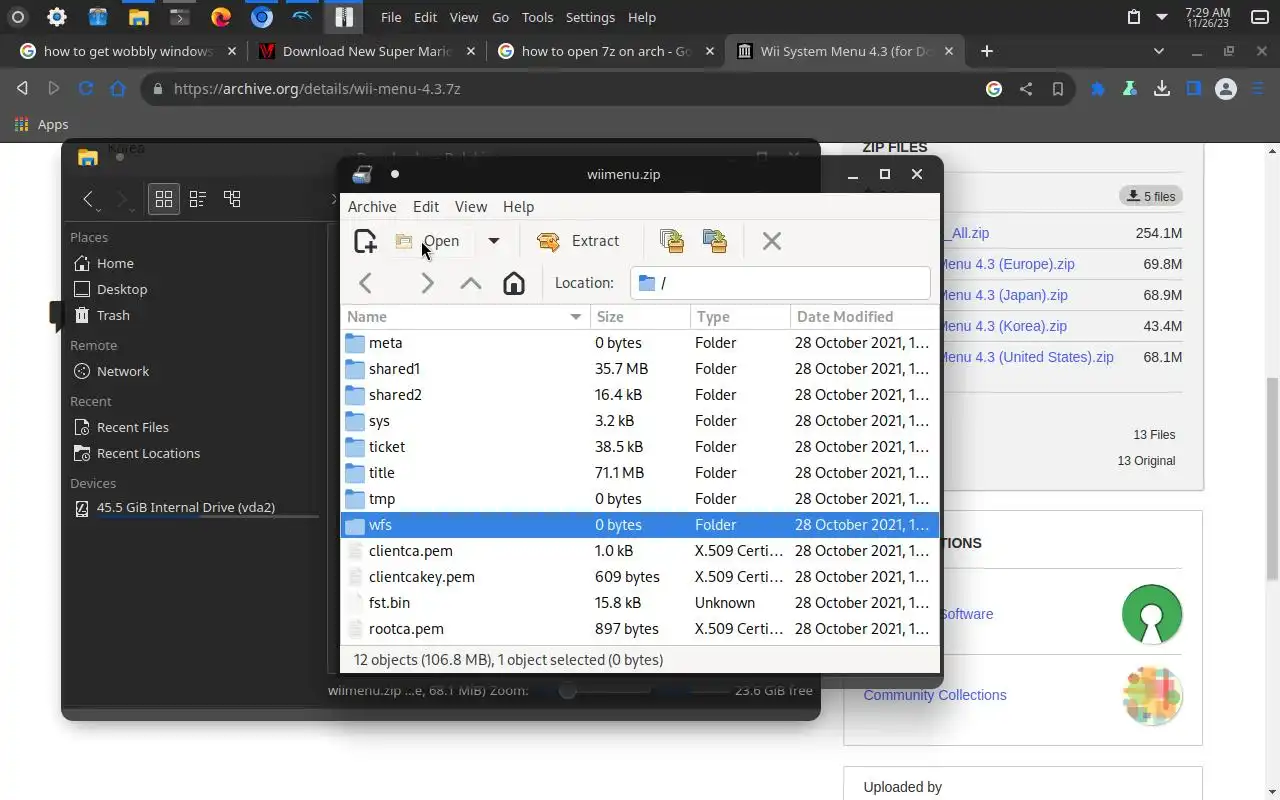Screen dimensions: 1280x800
Task: Go back in Dolphin file manager
Action: (x=88, y=199)
